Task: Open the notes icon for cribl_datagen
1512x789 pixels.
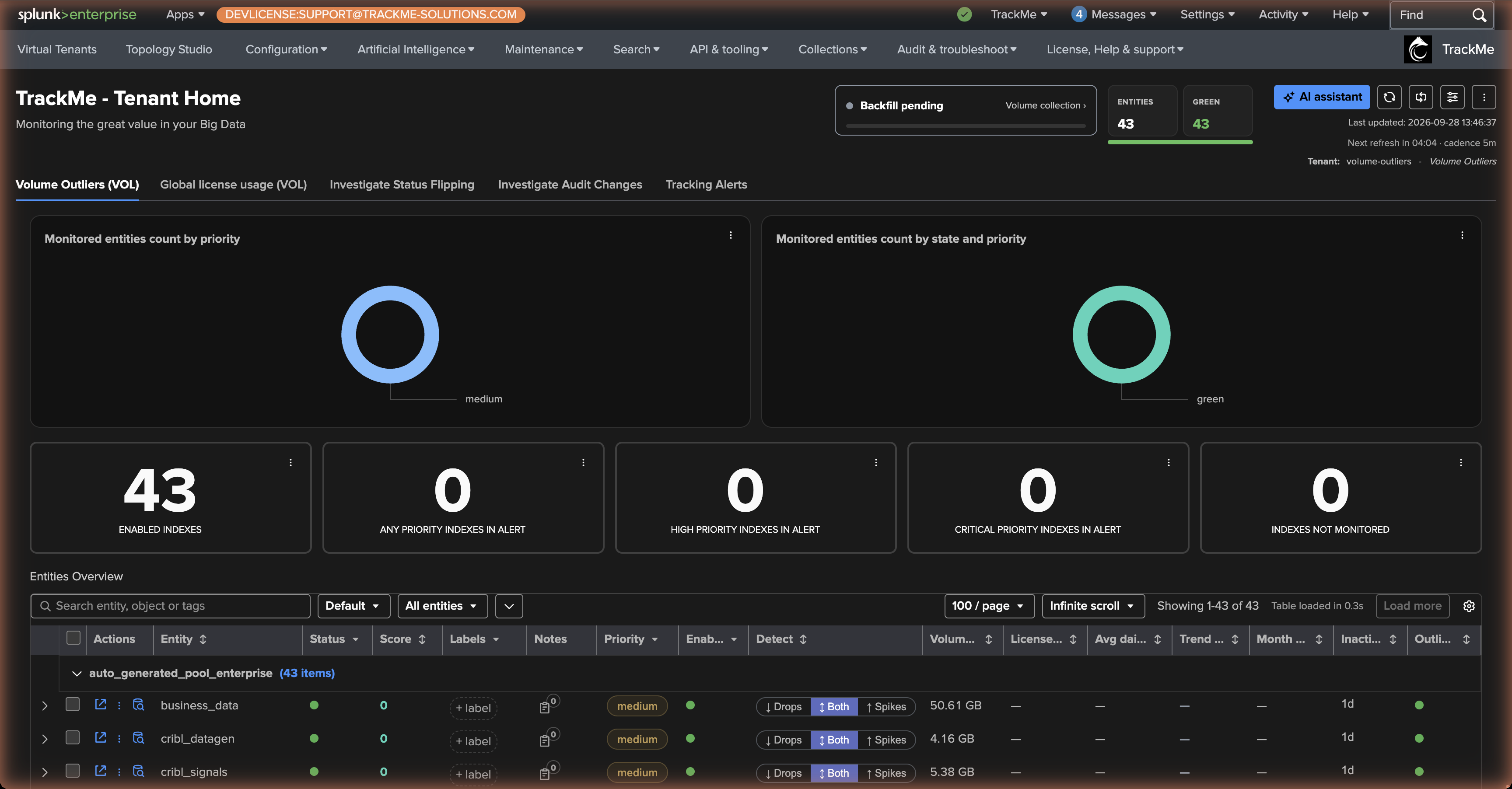Action: coord(545,741)
